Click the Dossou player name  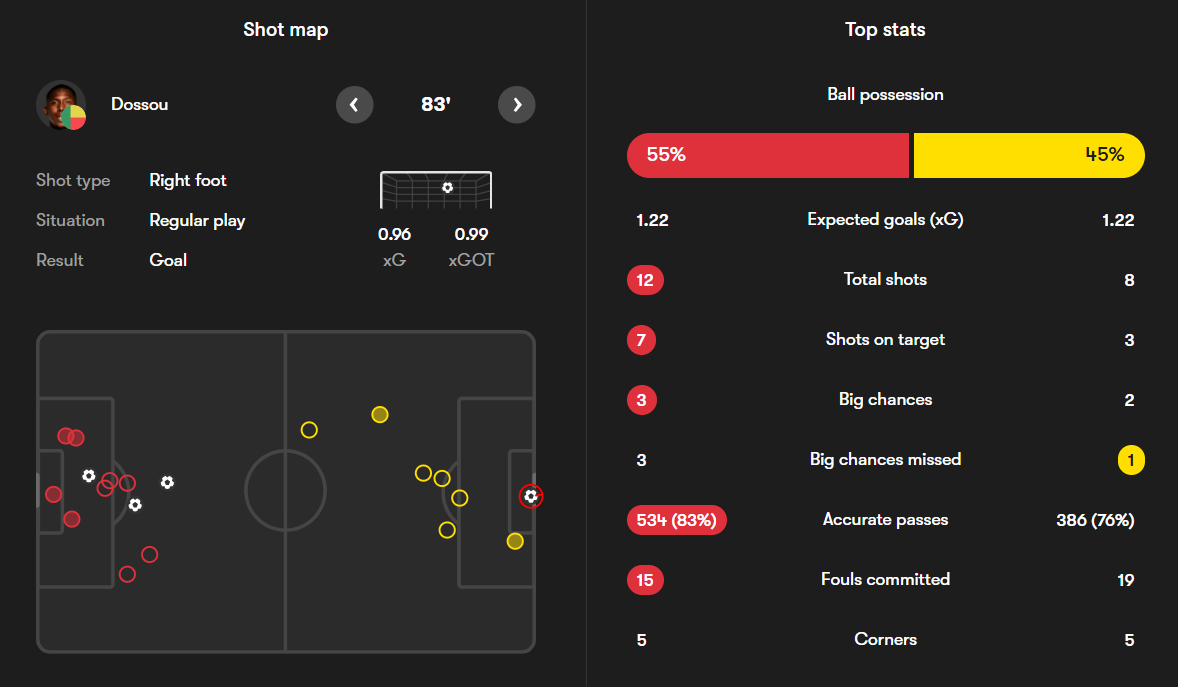click(x=139, y=104)
